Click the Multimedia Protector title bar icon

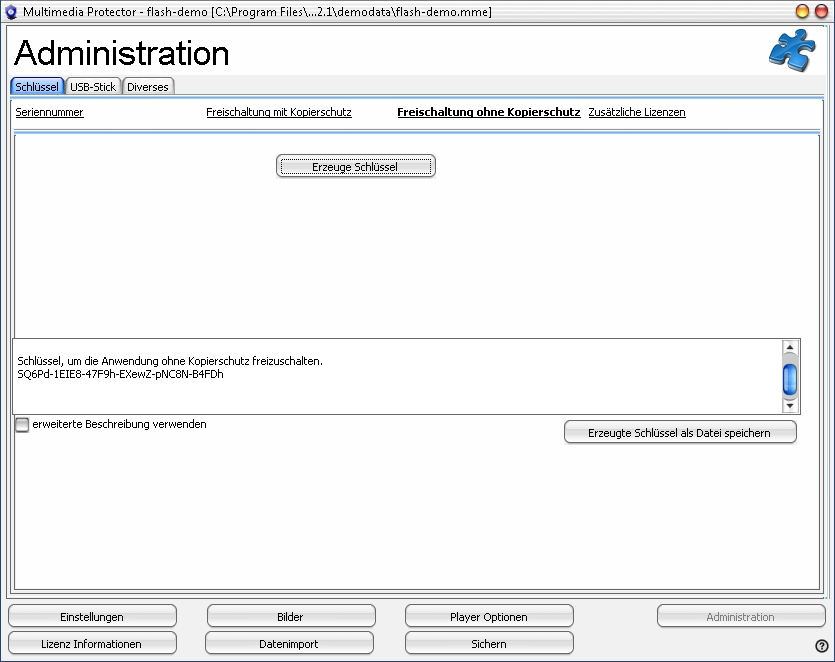11,11
